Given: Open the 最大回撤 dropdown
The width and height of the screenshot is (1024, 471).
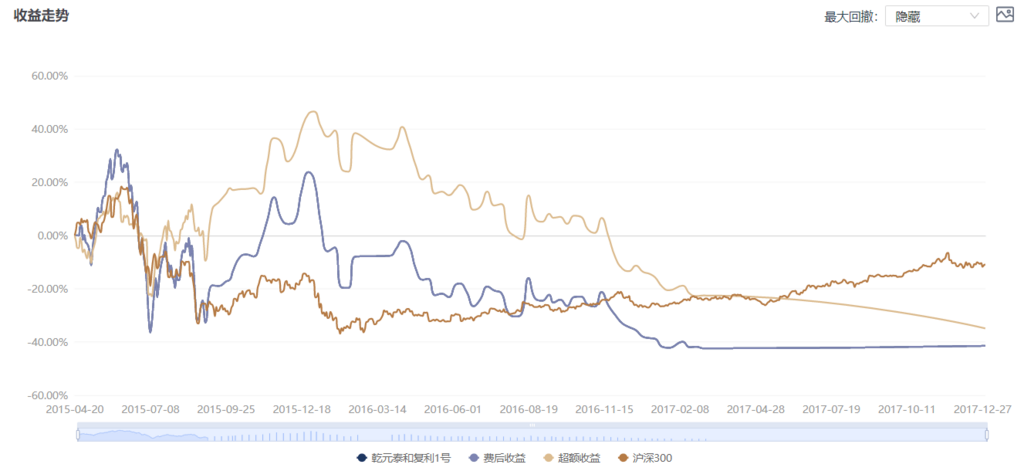Looking at the screenshot, I should click(x=936, y=17).
